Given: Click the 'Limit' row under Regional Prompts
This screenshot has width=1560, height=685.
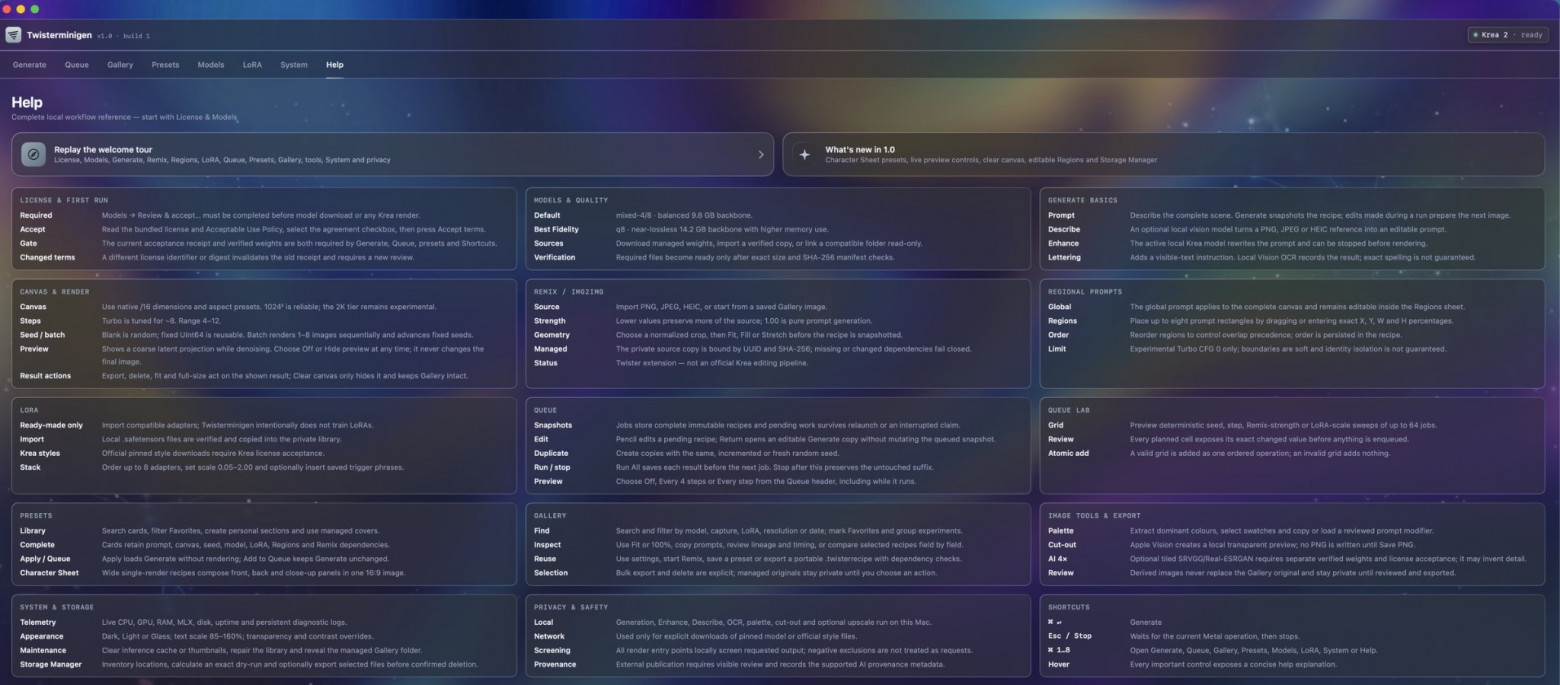Looking at the screenshot, I should point(1292,349).
